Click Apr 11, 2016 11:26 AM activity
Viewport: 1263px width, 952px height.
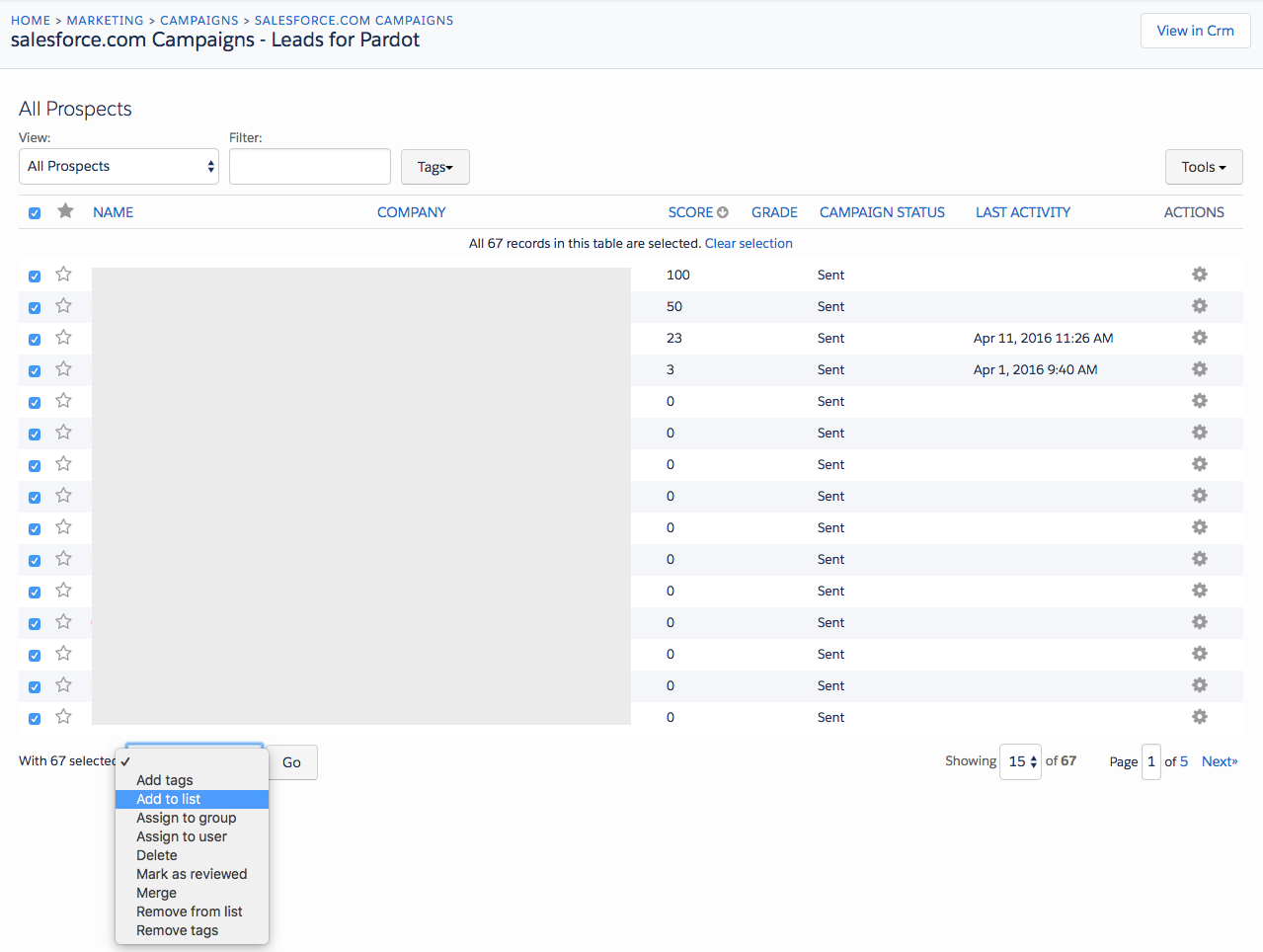[1043, 338]
